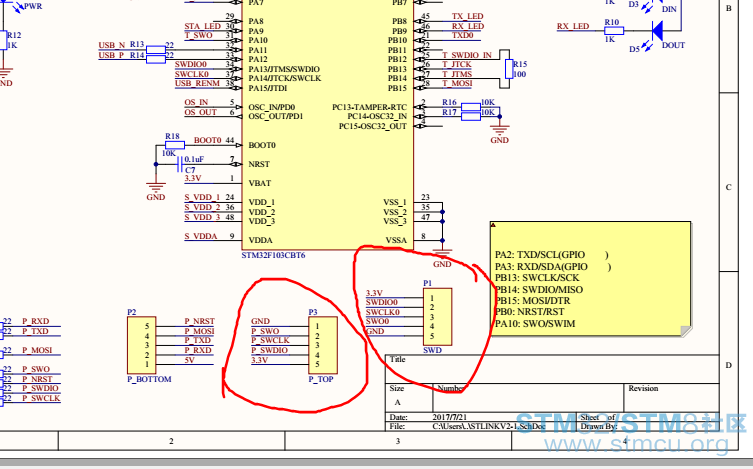Select the OS_IN net label
This screenshot has height=469, width=753.
point(196,102)
